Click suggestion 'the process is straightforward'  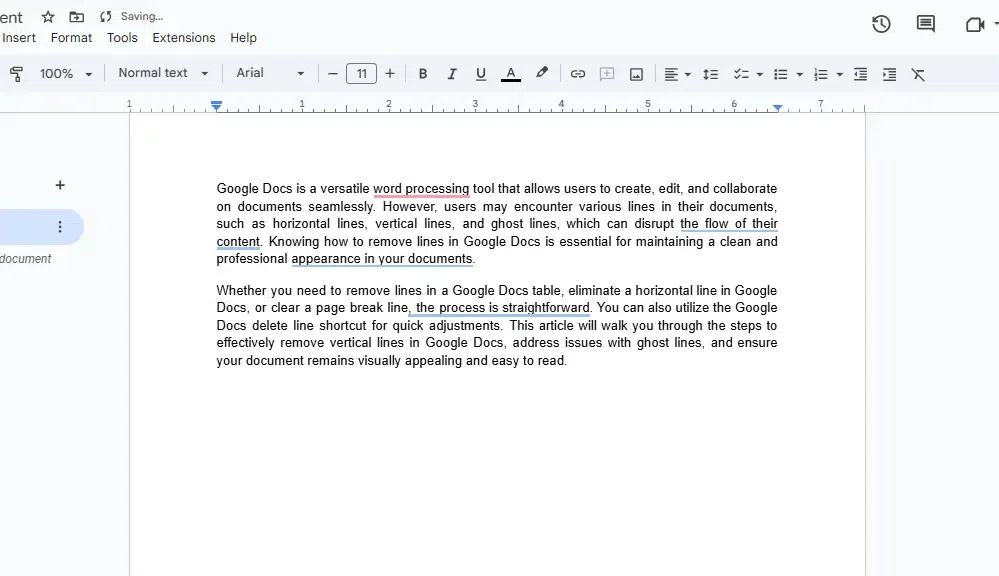pos(503,308)
